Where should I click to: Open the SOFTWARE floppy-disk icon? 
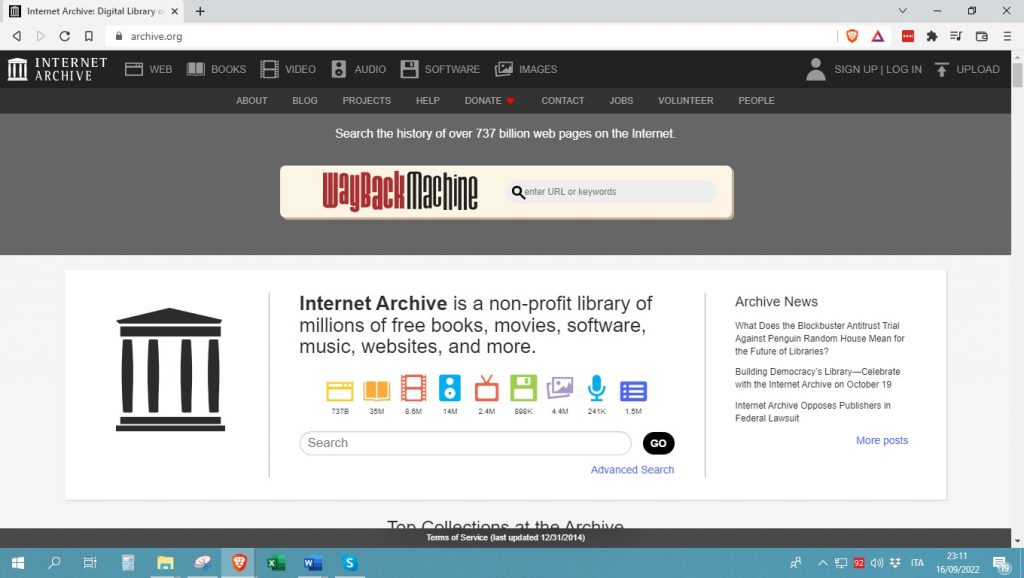(410, 69)
